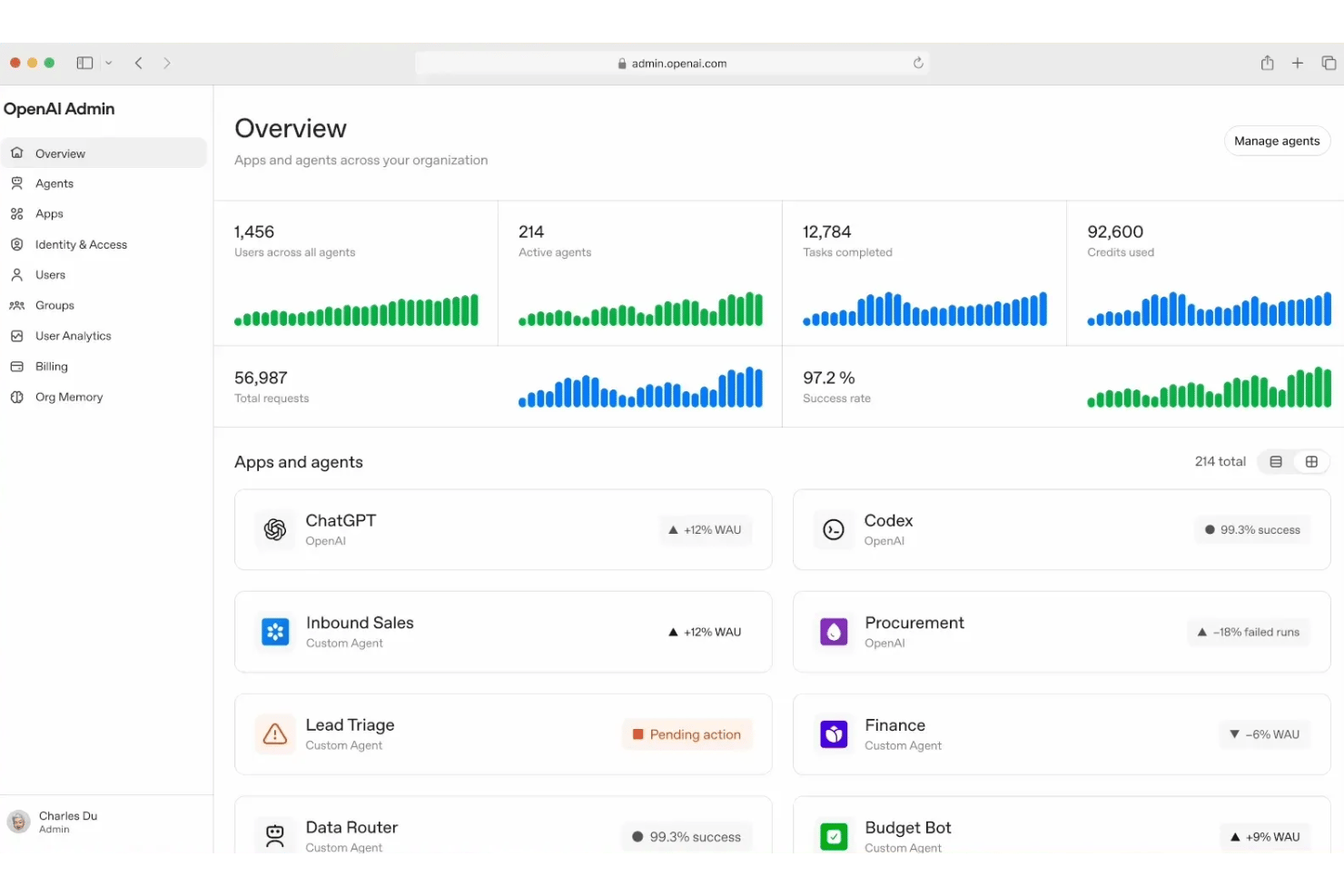Open the sidebar options dropdown chevron
Viewport: 1344px width, 896px height.
tap(109, 63)
